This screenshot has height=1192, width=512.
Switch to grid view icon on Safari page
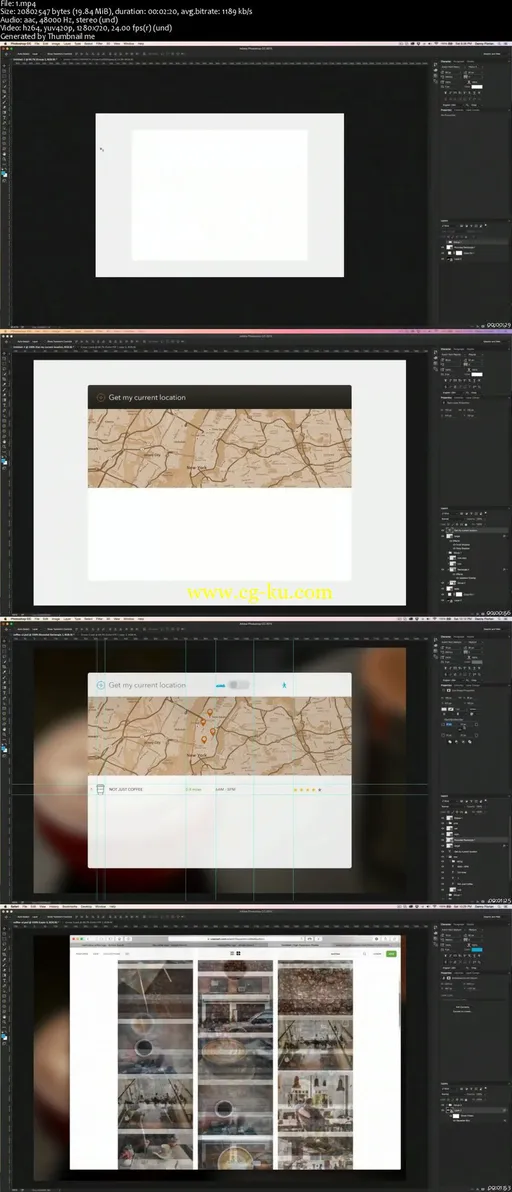point(238,953)
